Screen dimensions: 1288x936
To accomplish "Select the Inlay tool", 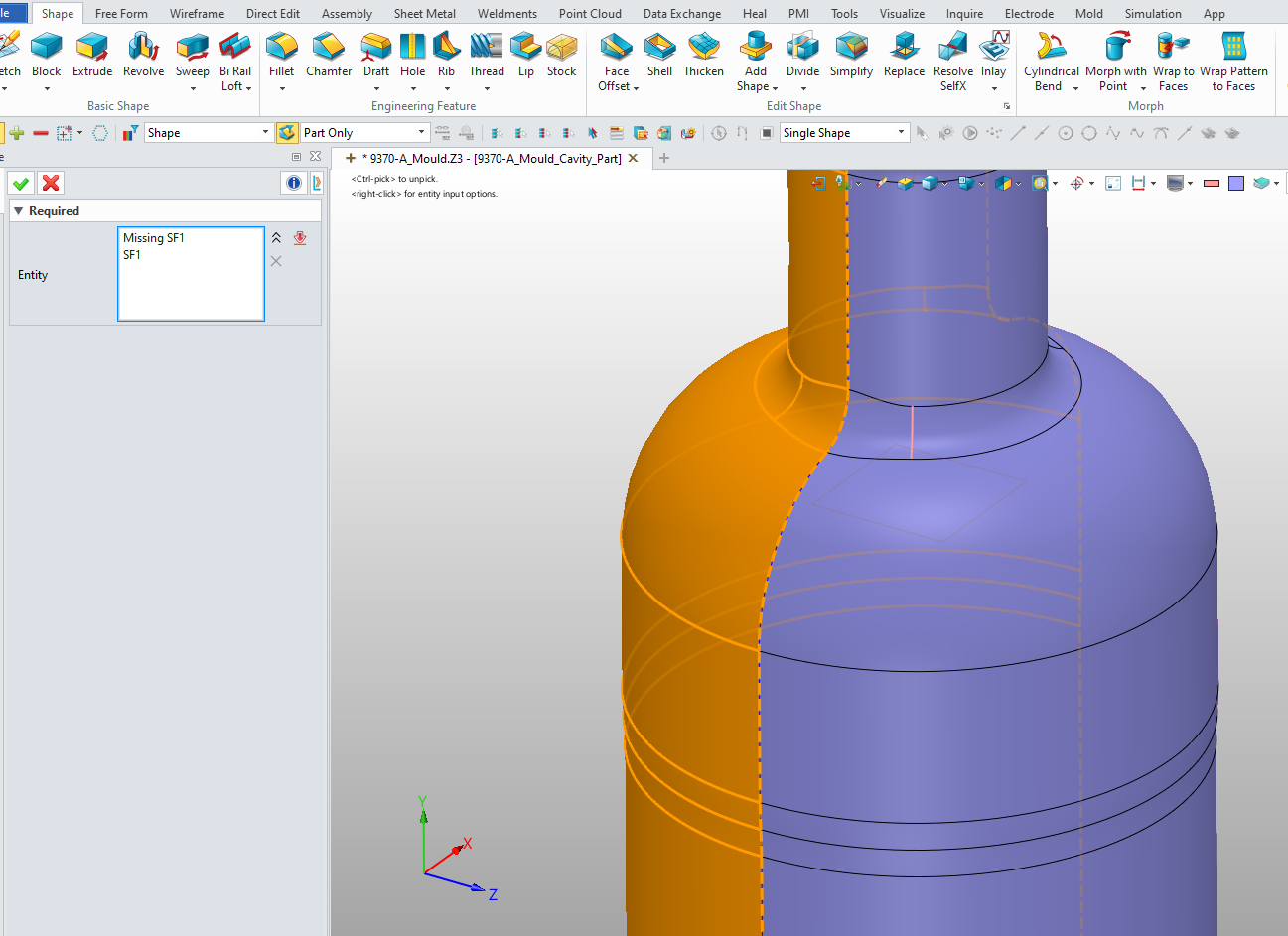I will (x=993, y=56).
